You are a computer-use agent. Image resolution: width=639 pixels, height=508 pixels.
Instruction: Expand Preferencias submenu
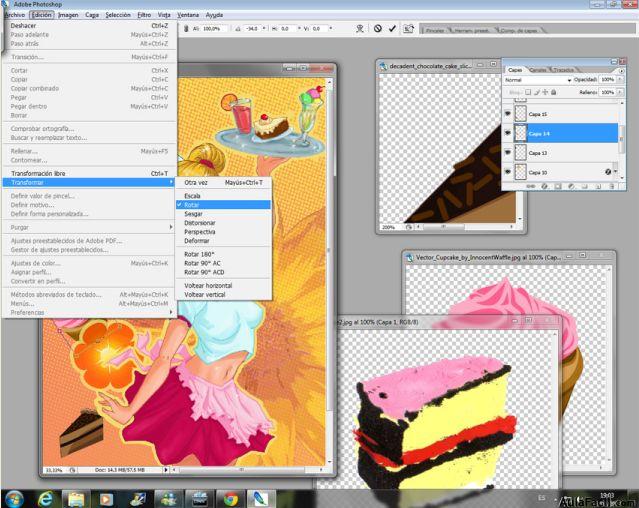(x=171, y=312)
